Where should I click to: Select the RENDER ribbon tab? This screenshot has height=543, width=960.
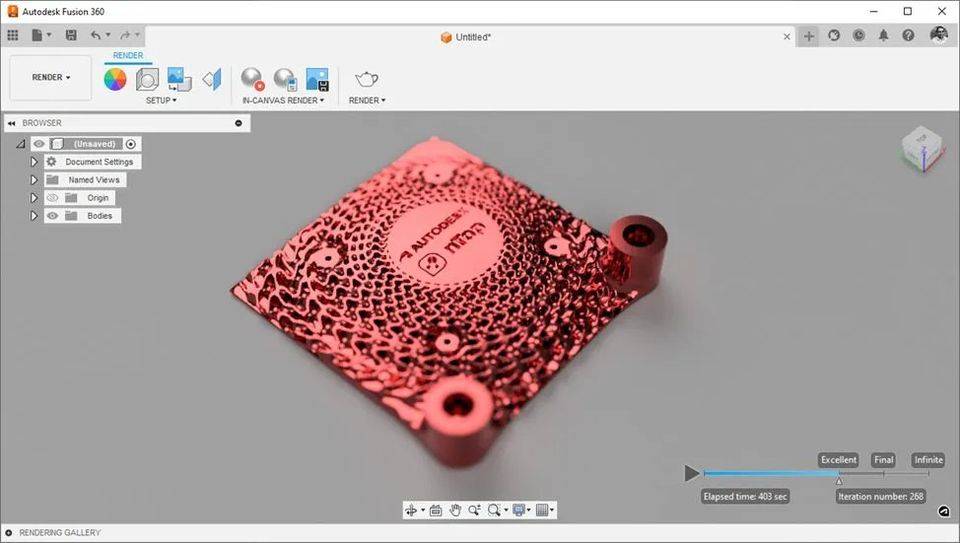point(128,56)
